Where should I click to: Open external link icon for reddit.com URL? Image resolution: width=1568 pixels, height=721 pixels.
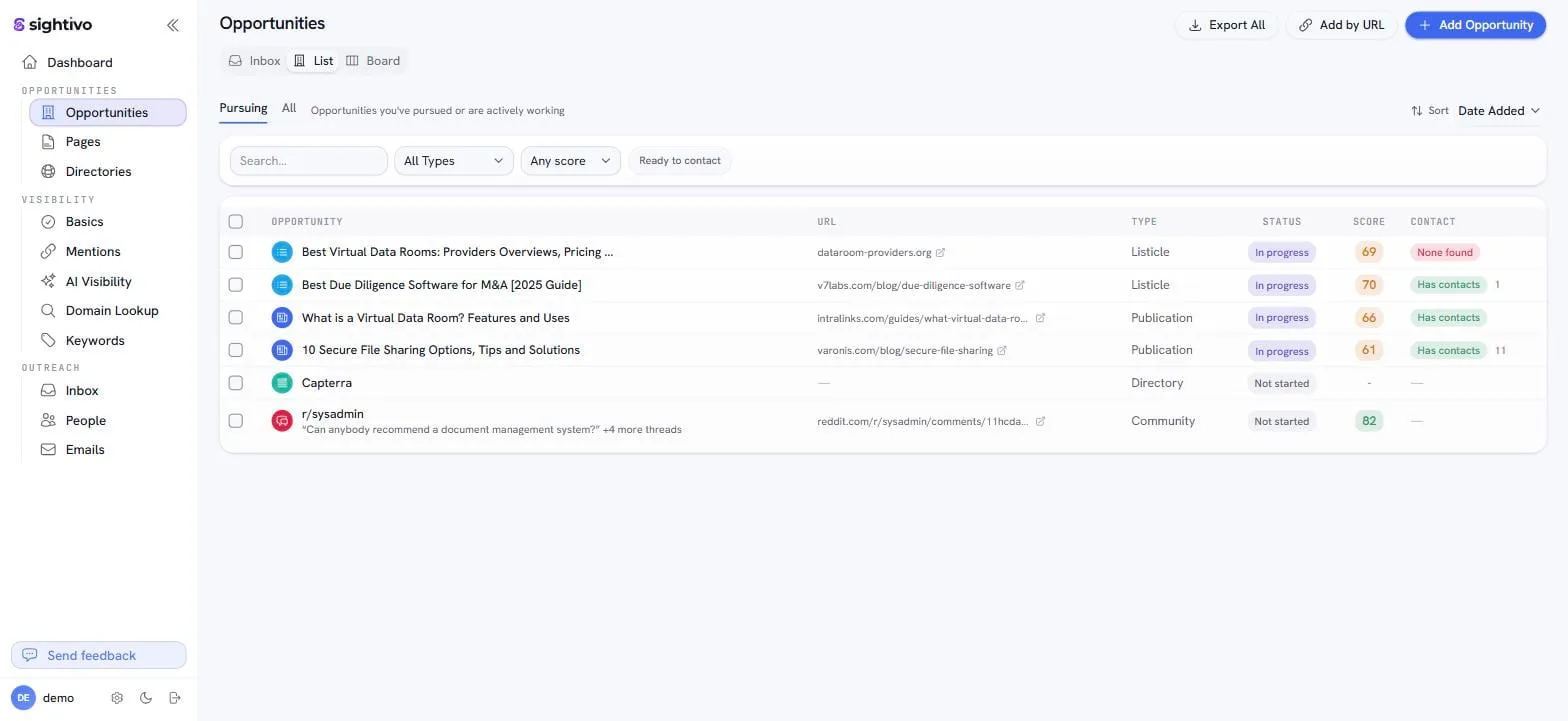click(1040, 421)
